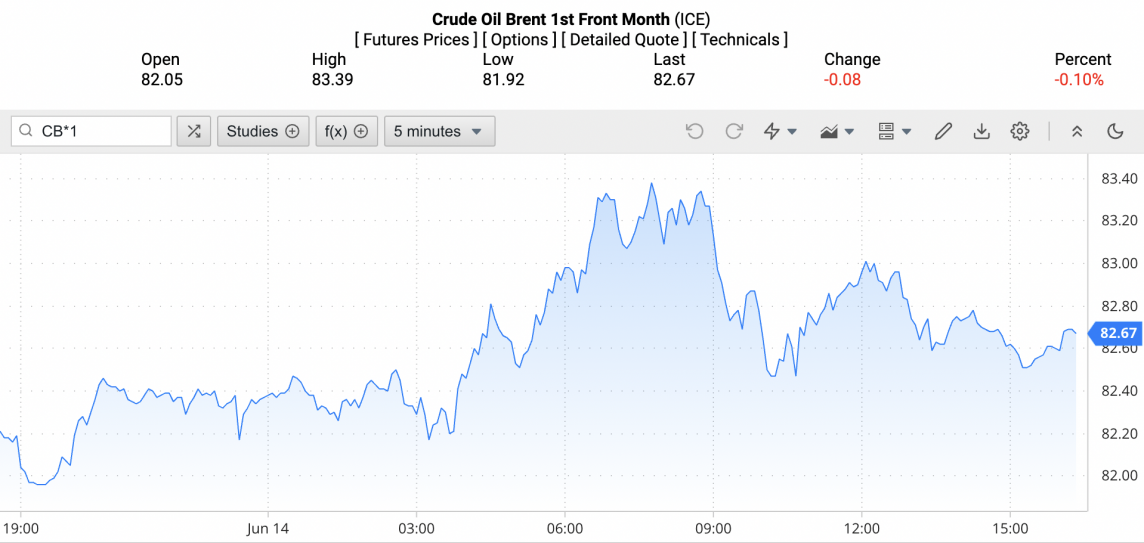This screenshot has height=543, width=1144.
Task: Download the chart with download icon
Action: coord(981,131)
